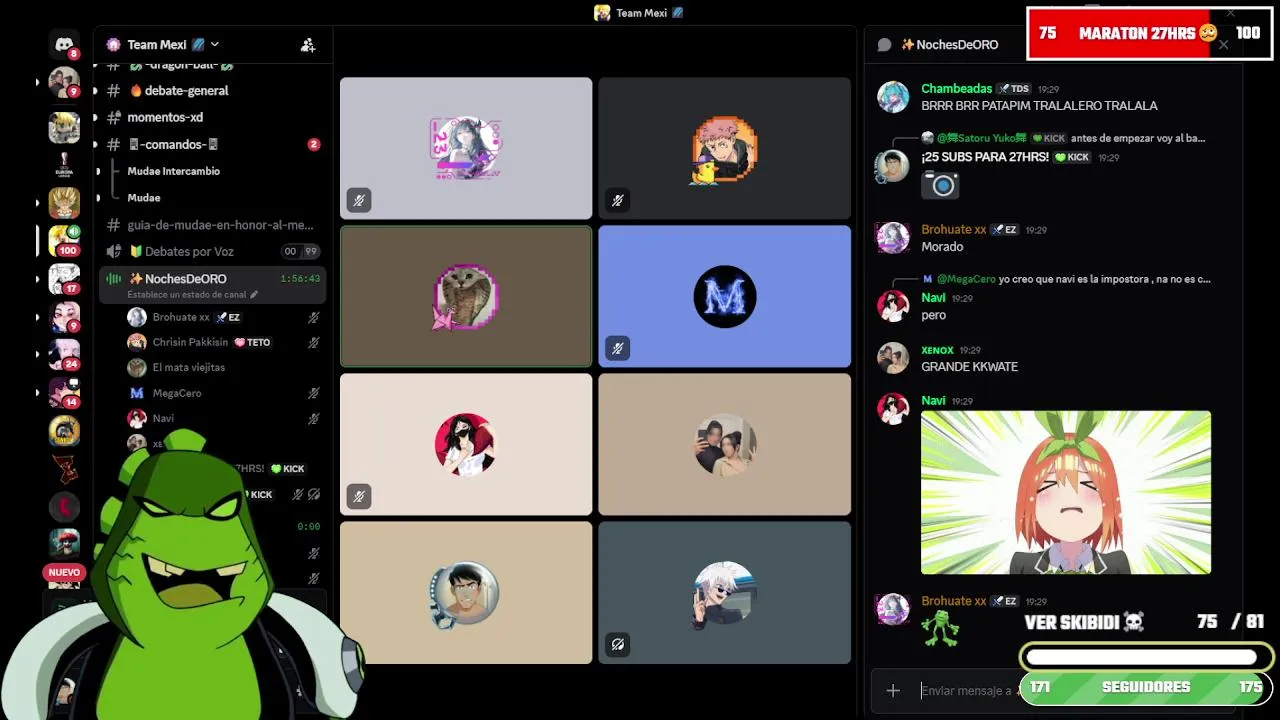Click mute indicator on purple anime girl tile
This screenshot has width=1280, height=720.
tap(358, 200)
